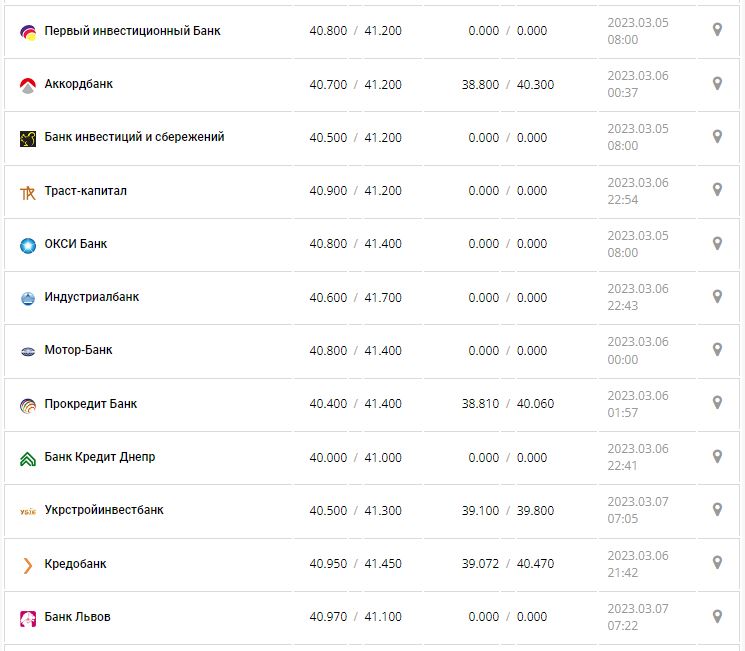Screen dimensions: 745x651
Task: Click Индустриалбанк rate 40.600 / 41.700
Action: (x=355, y=297)
